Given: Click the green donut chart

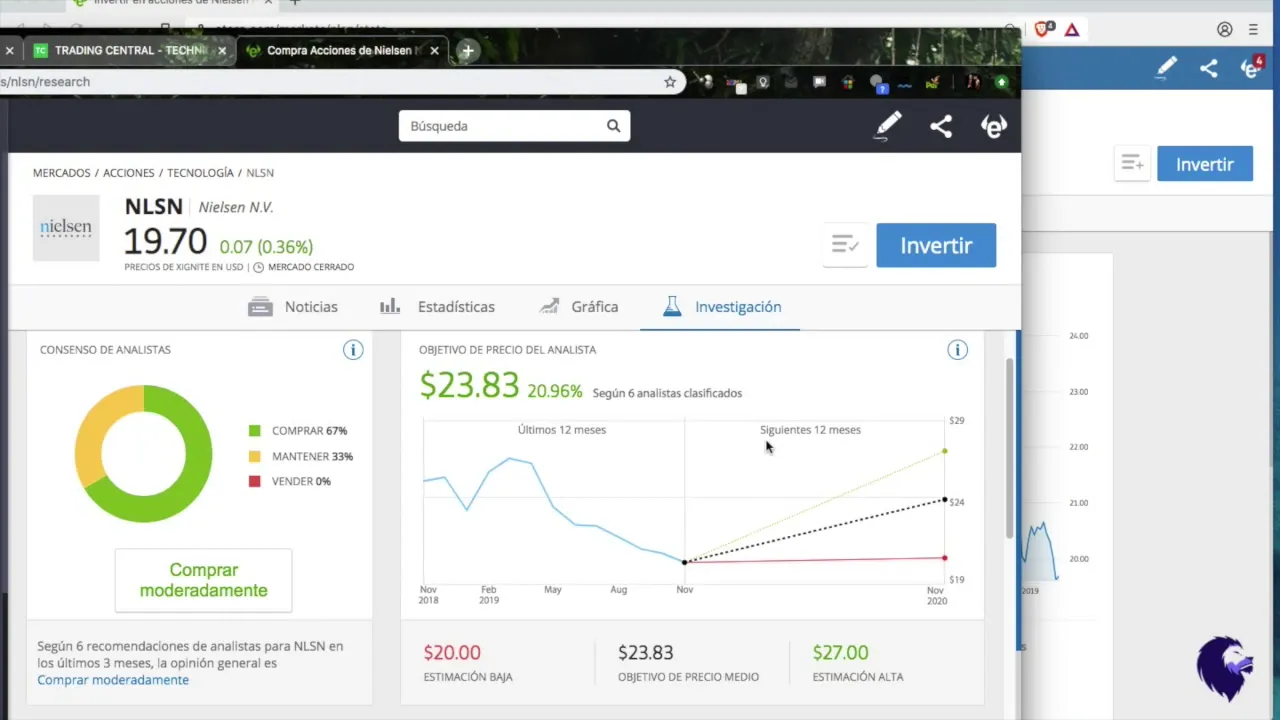Looking at the screenshot, I should pyautogui.click(x=143, y=453).
